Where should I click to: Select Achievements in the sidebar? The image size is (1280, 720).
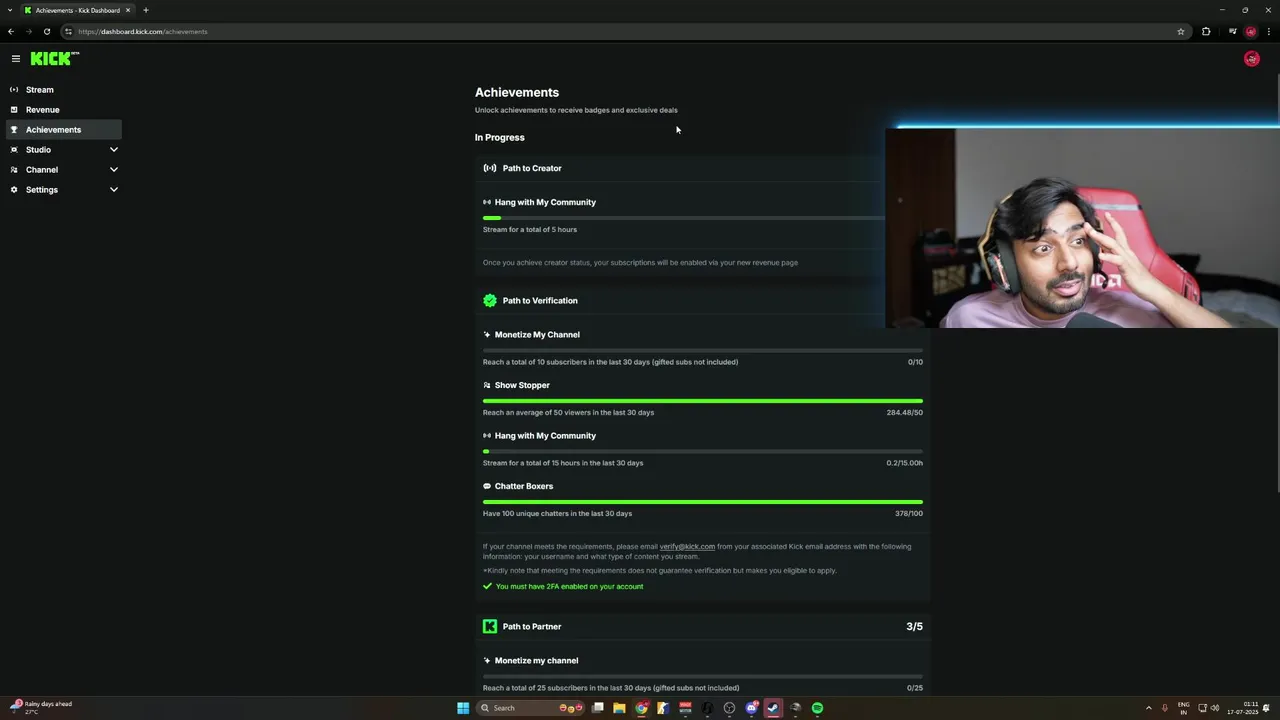[x=64, y=130]
